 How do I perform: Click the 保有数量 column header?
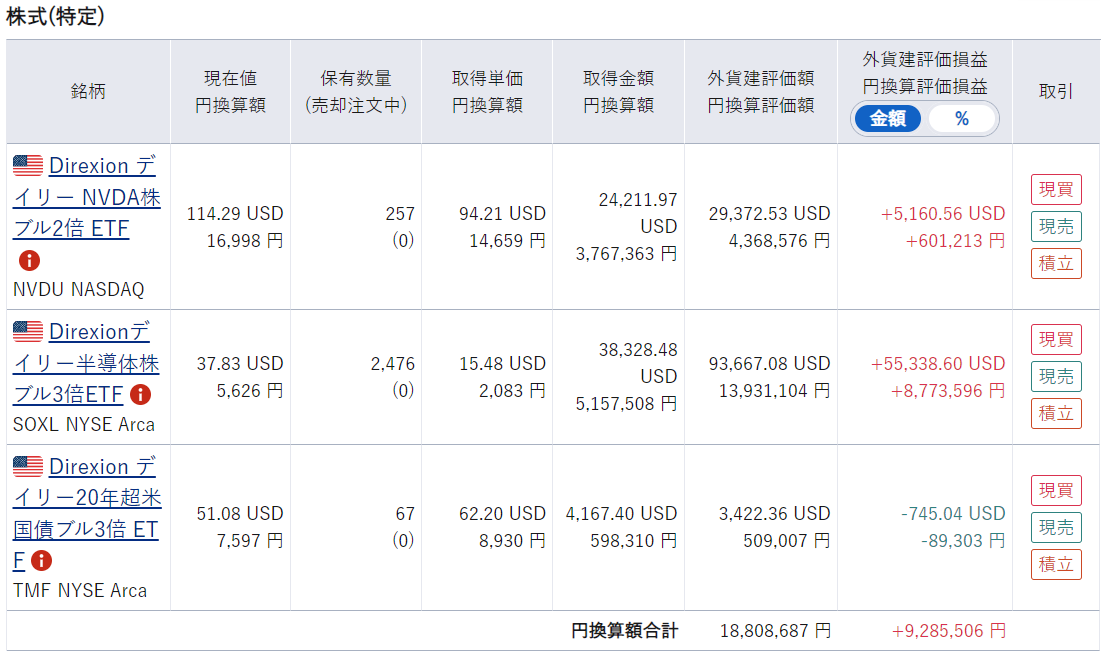(356, 92)
